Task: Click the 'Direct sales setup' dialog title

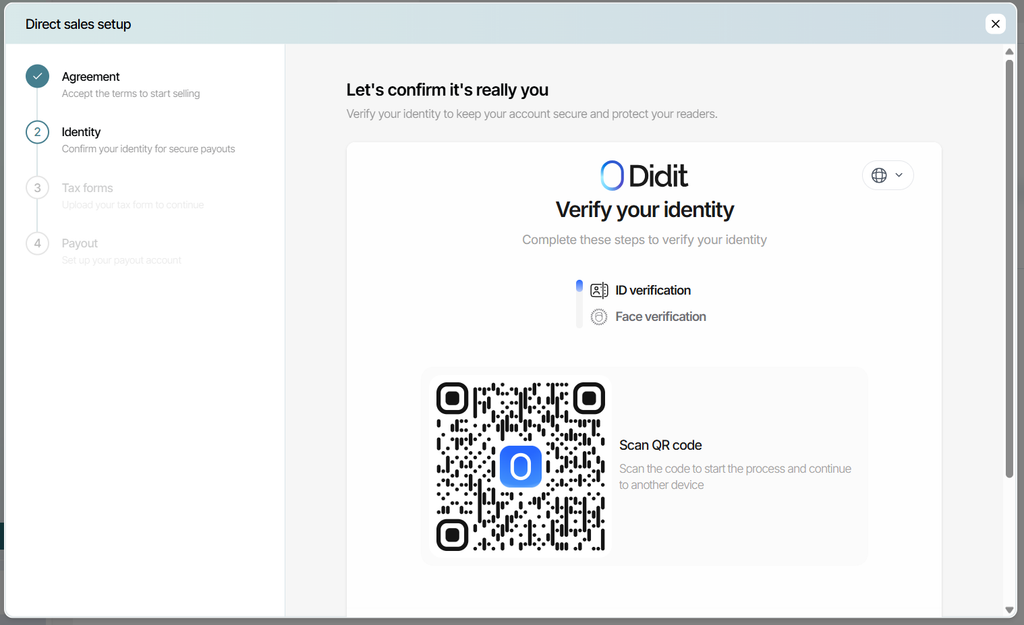Action: 78,24
